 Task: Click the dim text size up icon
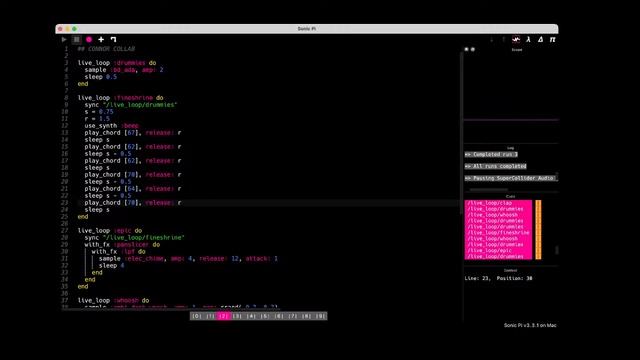(x=504, y=40)
